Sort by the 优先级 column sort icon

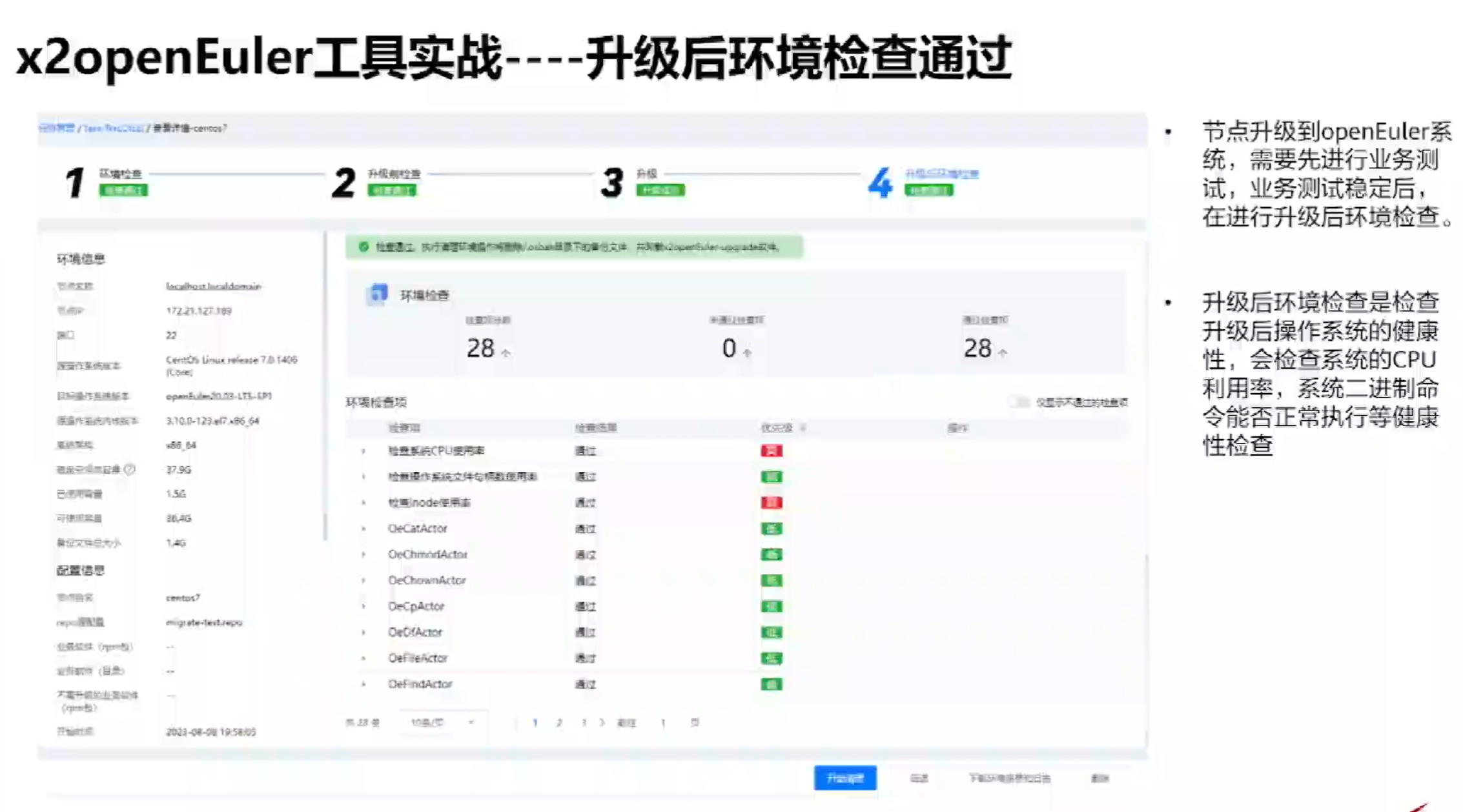pos(803,427)
